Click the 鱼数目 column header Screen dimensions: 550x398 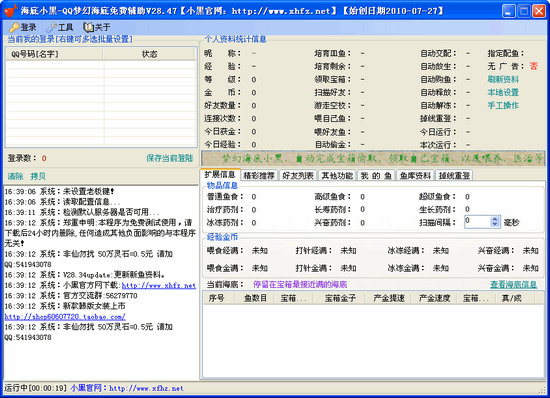click(255, 298)
